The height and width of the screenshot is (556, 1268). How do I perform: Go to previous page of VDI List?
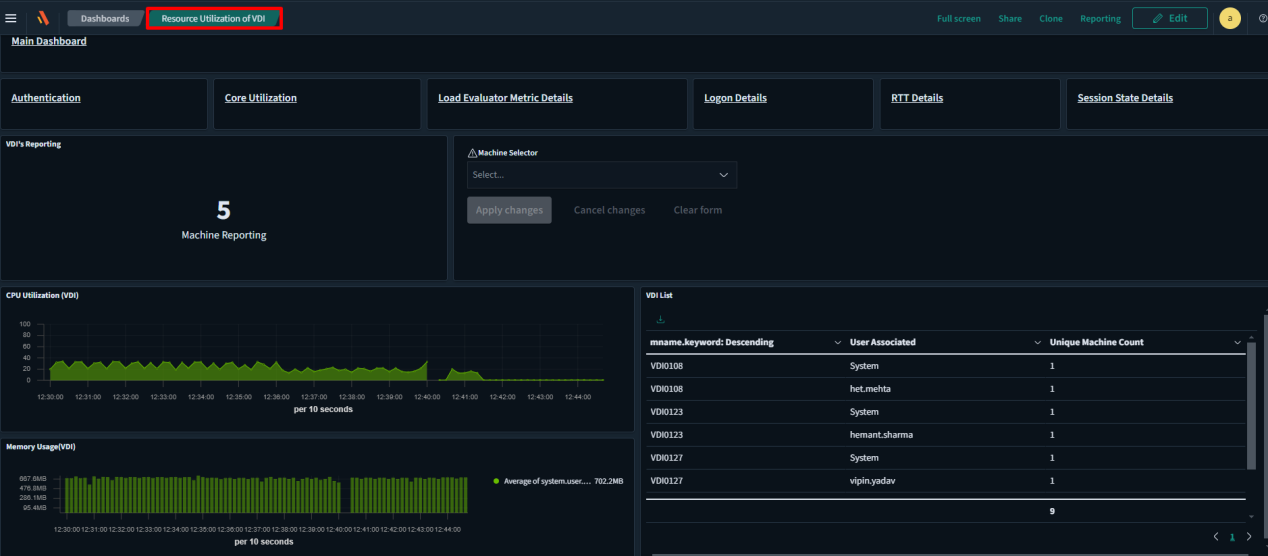(1216, 537)
